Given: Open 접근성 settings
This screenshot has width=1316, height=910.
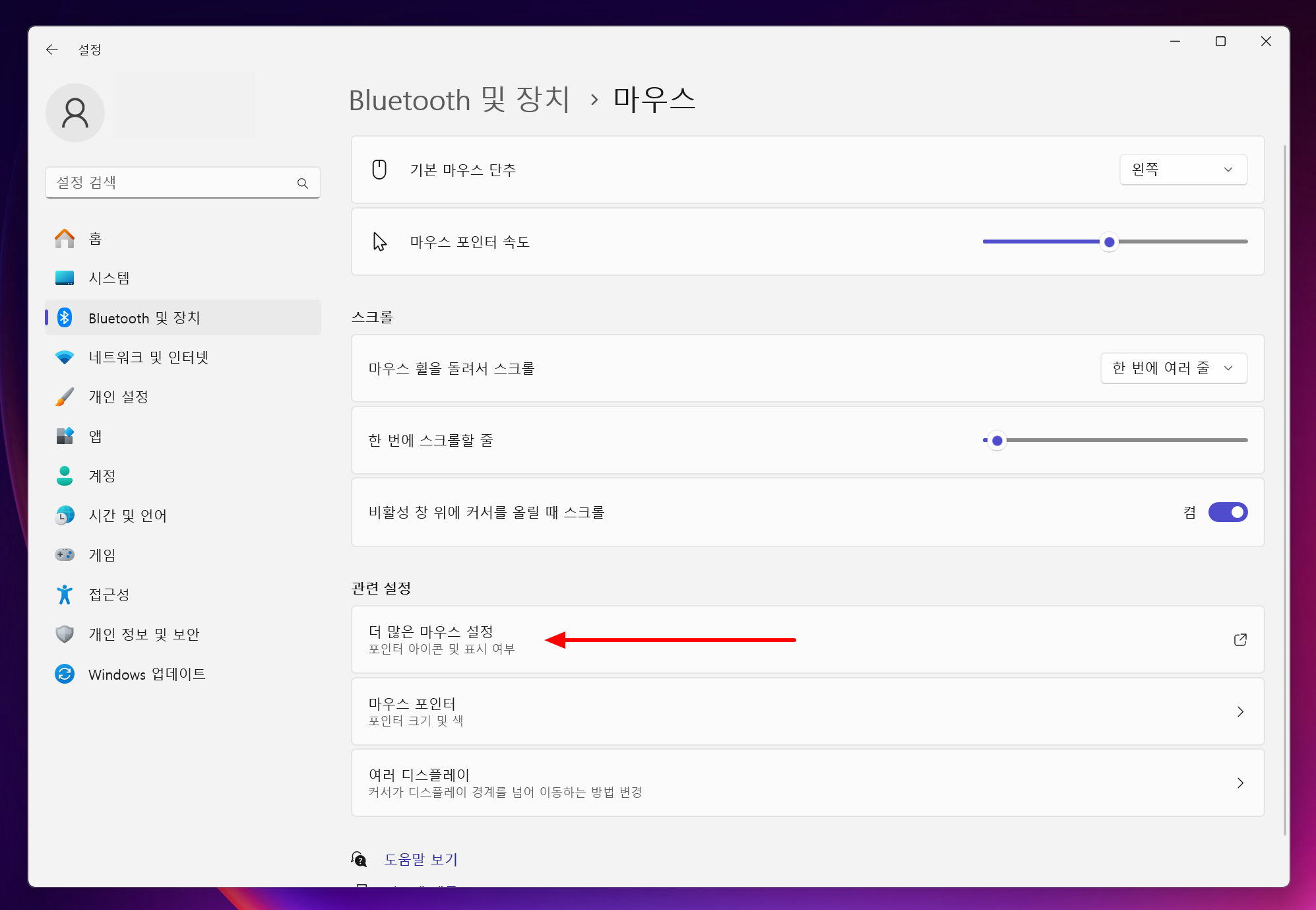Looking at the screenshot, I should pyautogui.click(x=109, y=595).
